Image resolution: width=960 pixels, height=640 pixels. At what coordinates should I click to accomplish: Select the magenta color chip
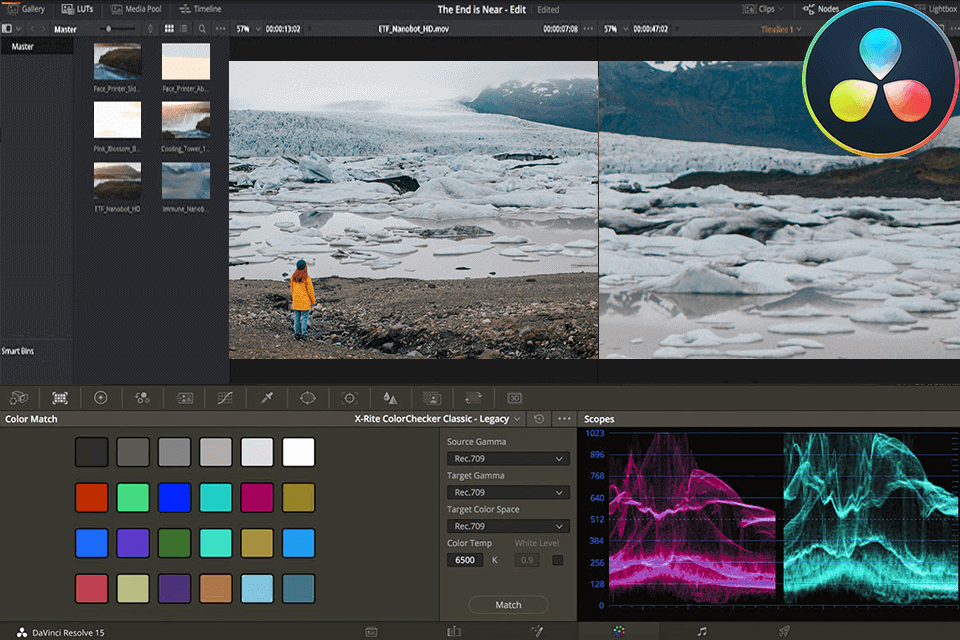click(x=257, y=497)
